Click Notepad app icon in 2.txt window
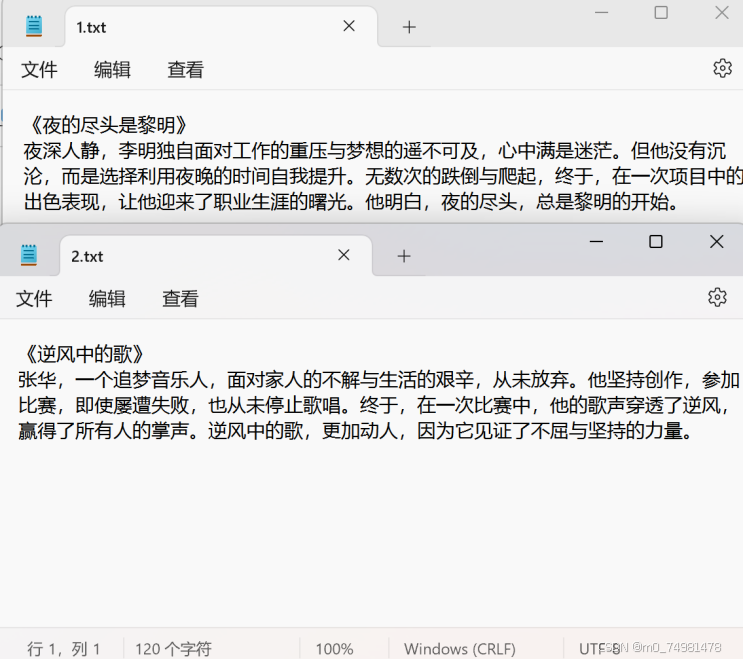743x660 pixels. tap(28, 255)
